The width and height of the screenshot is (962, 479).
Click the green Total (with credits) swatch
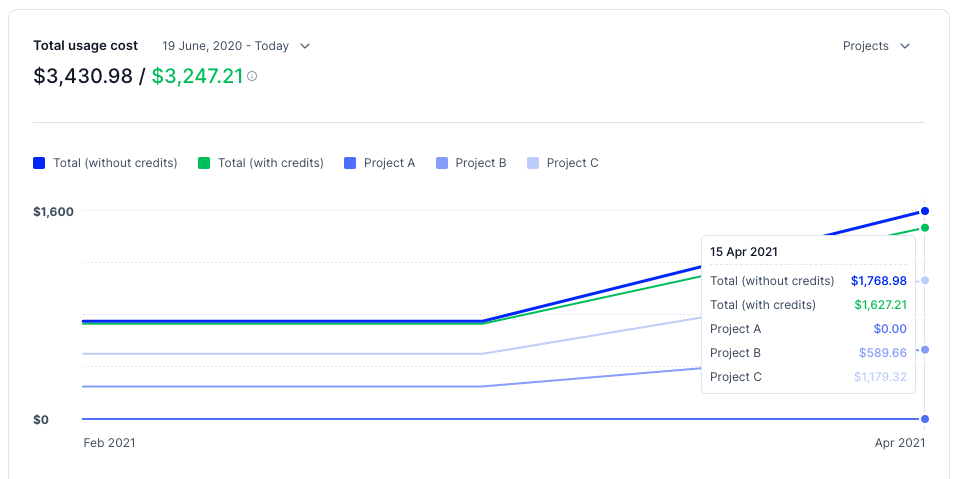204,163
